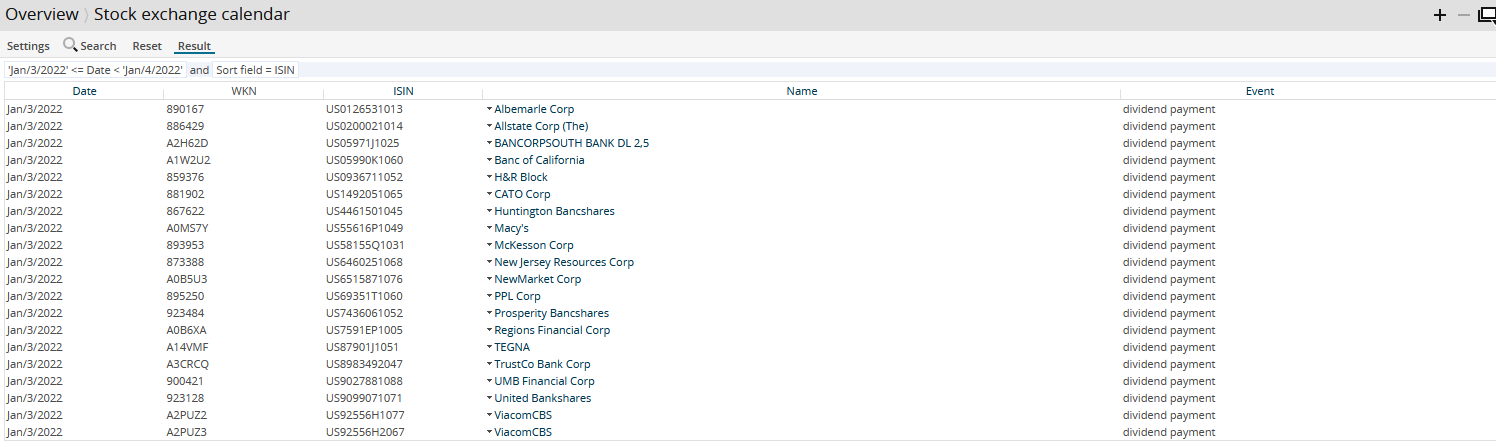Screen dimensions: 1496x444
Task: Click the magnifier Search icon
Action: point(70,45)
